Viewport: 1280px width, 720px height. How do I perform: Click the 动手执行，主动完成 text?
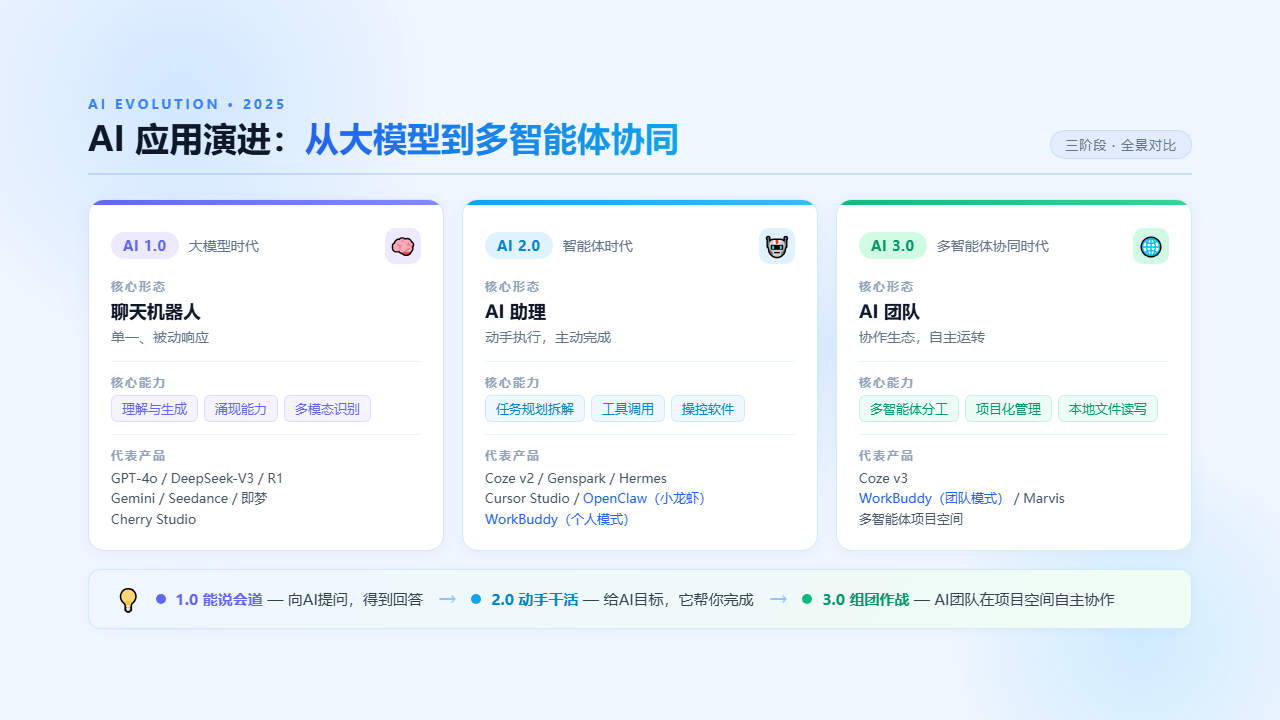tap(548, 338)
